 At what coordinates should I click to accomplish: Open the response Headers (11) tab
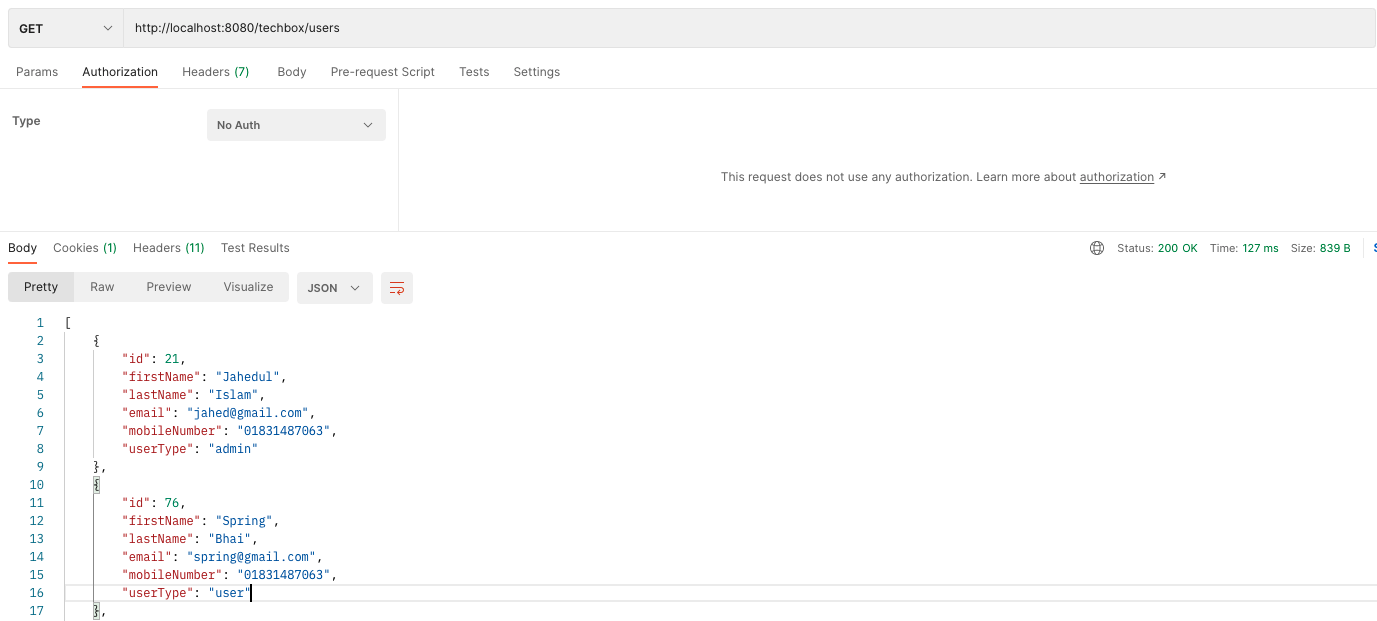coord(169,248)
